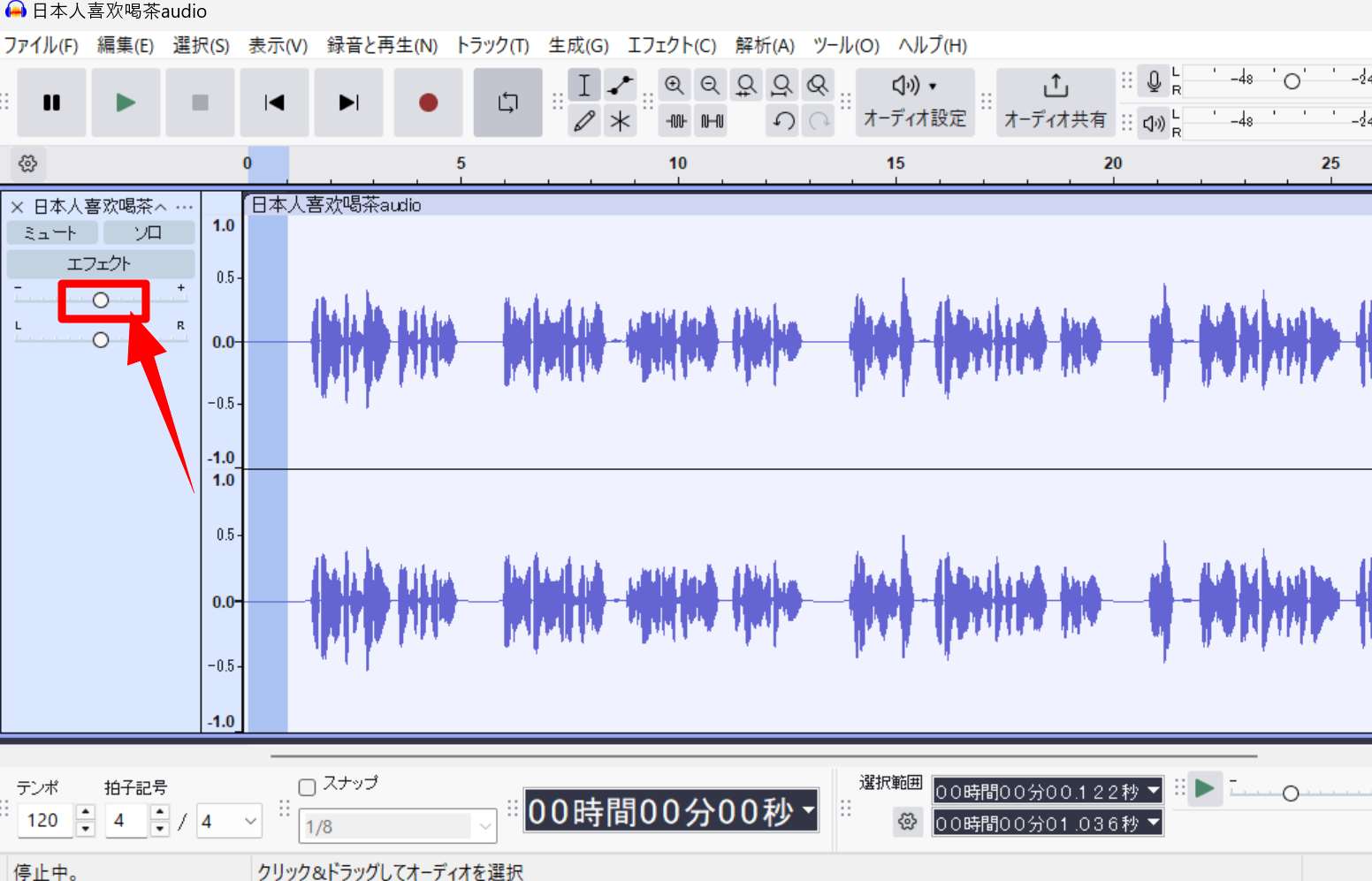Screen dimensions: 1372x881
Task: Select the Selection (I-beam) tool
Action: (584, 85)
